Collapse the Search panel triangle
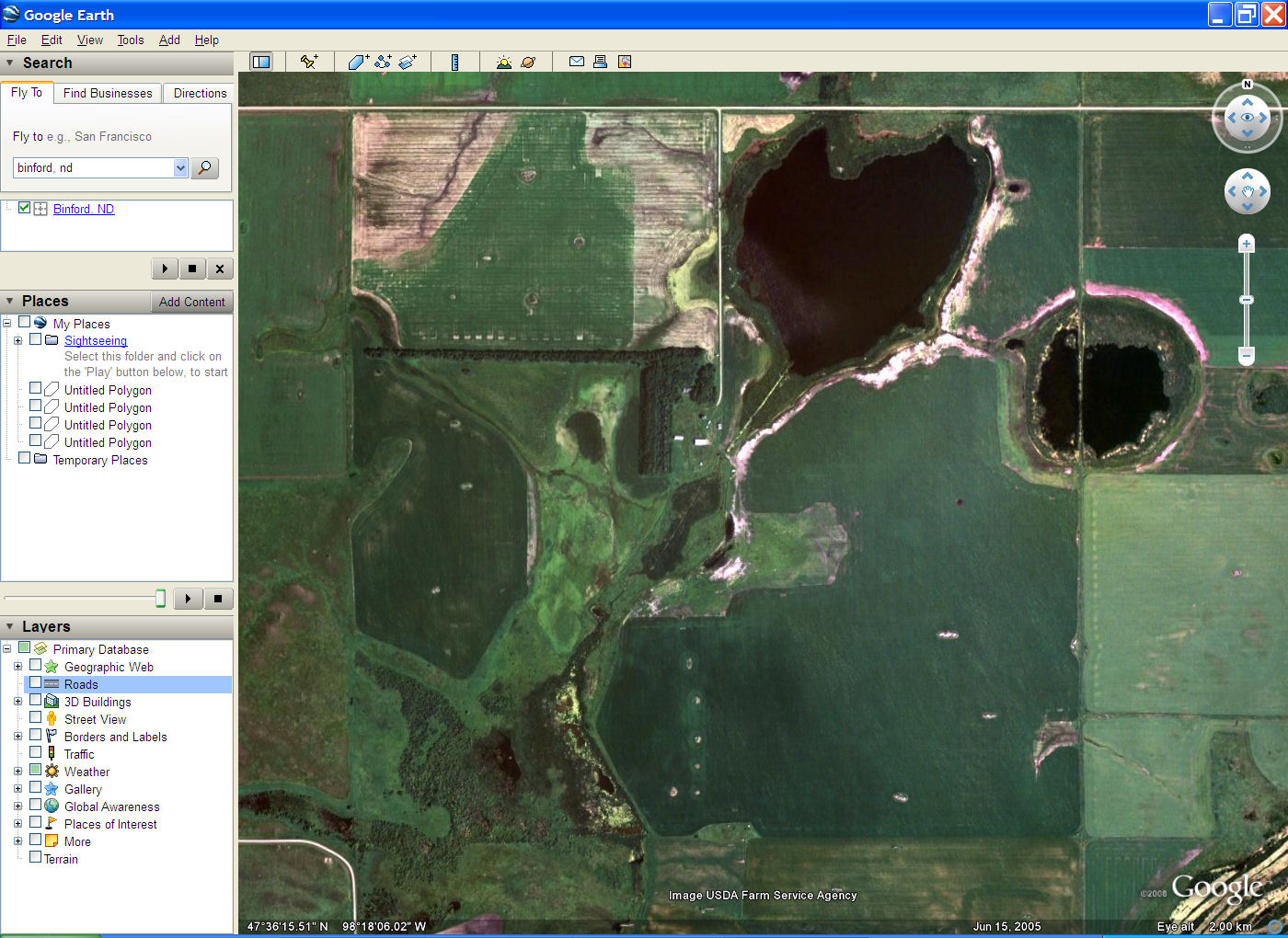Viewport: 1288px width, 938px height. point(10,63)
